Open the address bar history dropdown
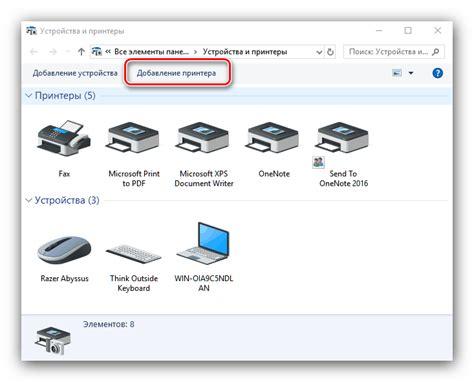 (319, 52)
